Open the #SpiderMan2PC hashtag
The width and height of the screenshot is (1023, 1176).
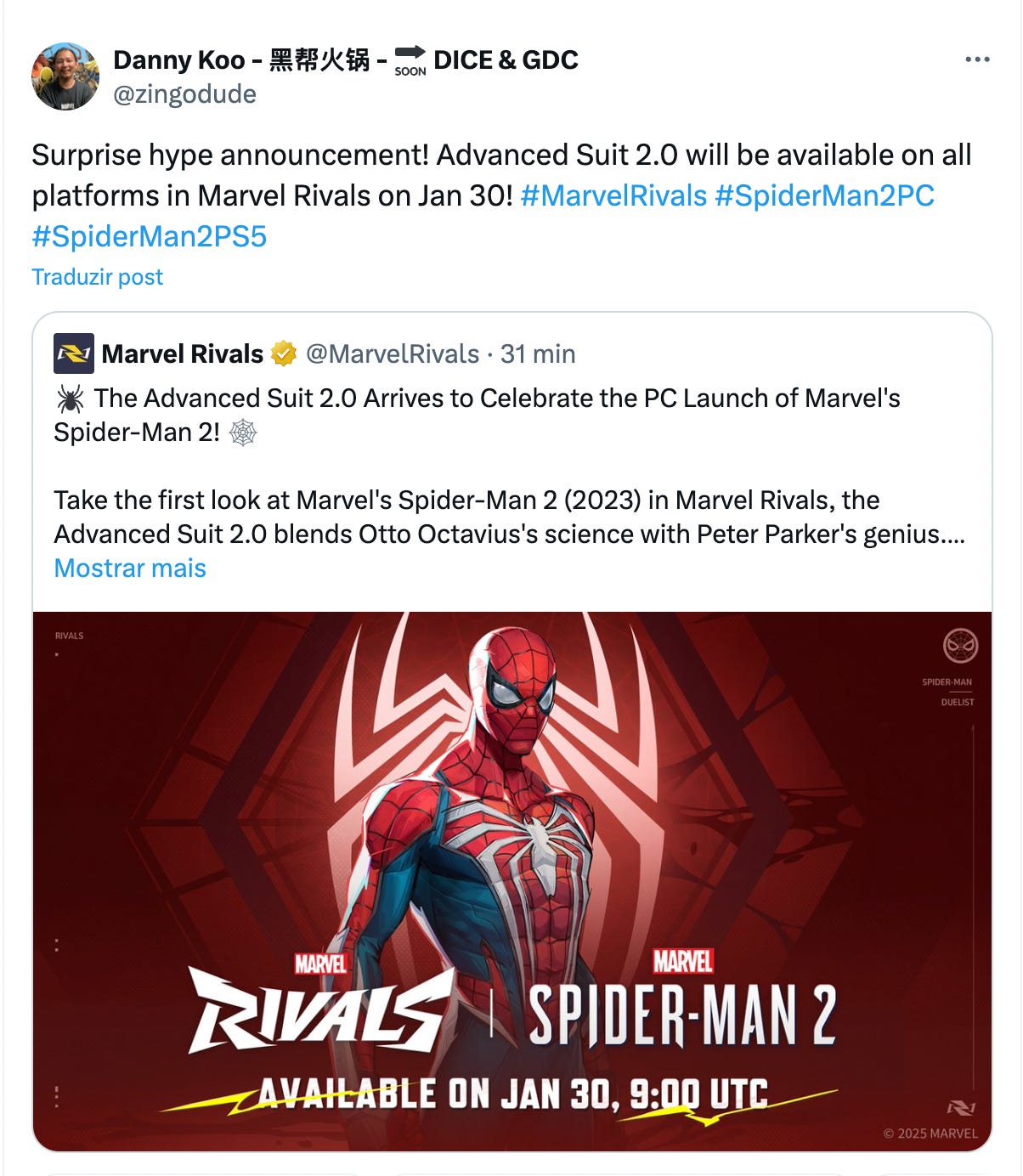[x=824, y=195]
